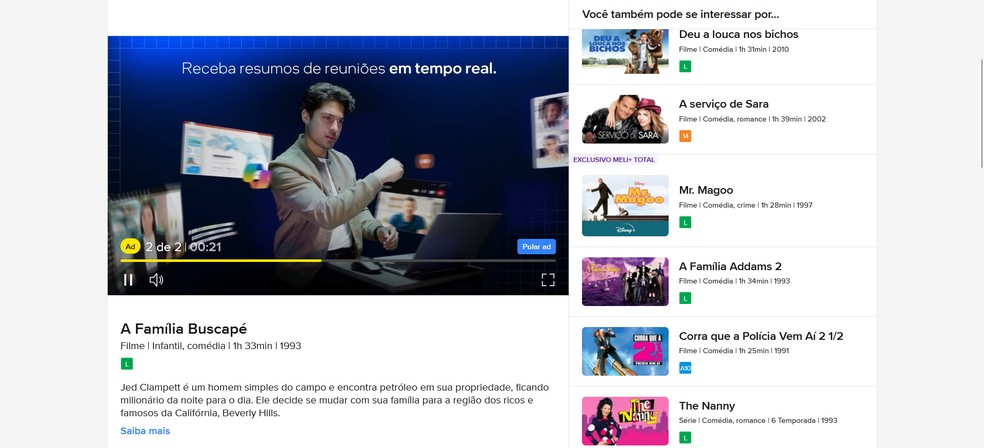Click the L rating badge of A Família Addams 2

click(x=685, y=298)
